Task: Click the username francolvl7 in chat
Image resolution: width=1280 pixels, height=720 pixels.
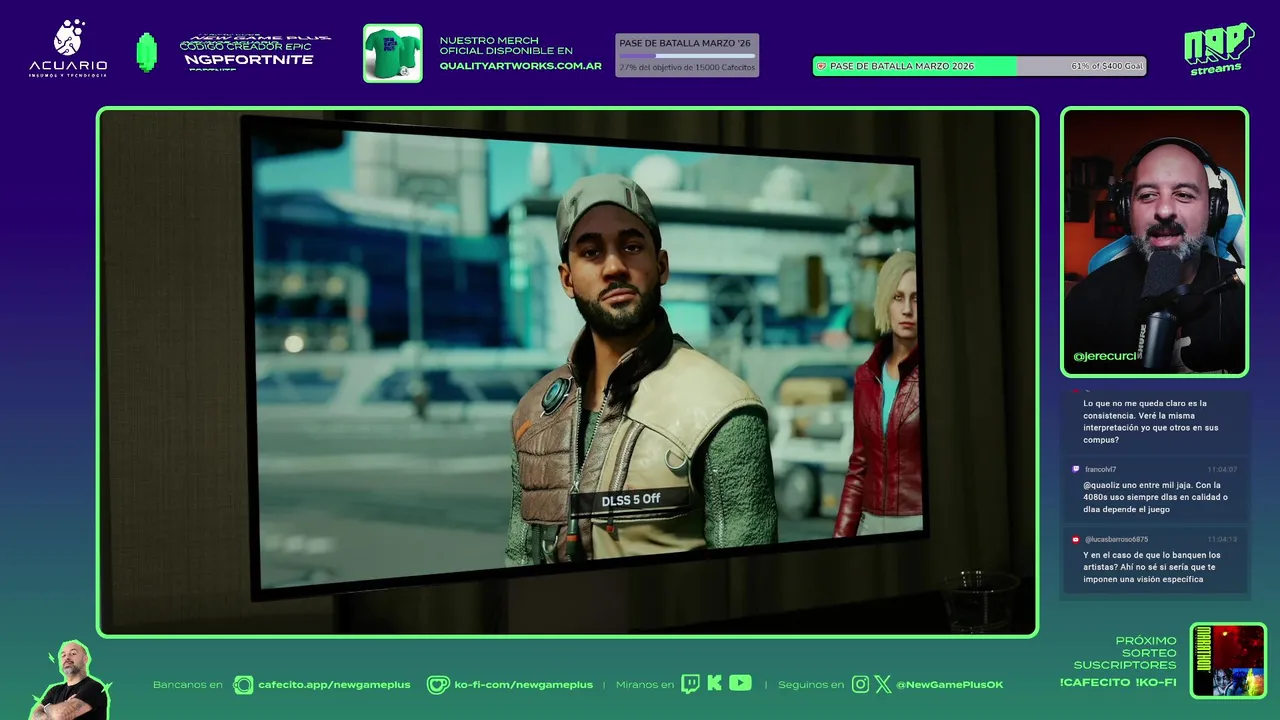Action: (x=1100, y=469)
